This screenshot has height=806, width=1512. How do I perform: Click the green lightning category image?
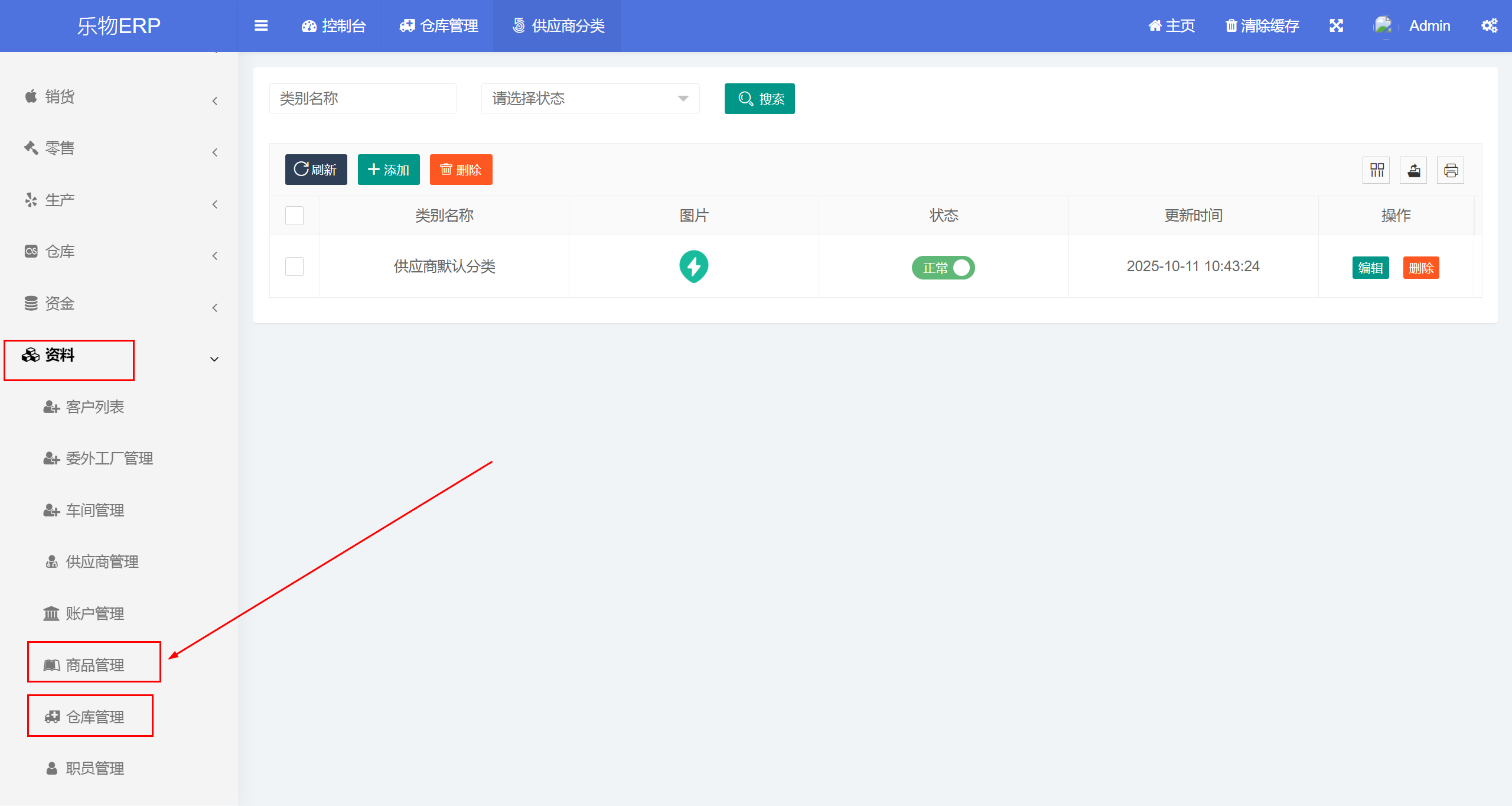point(693,266)
